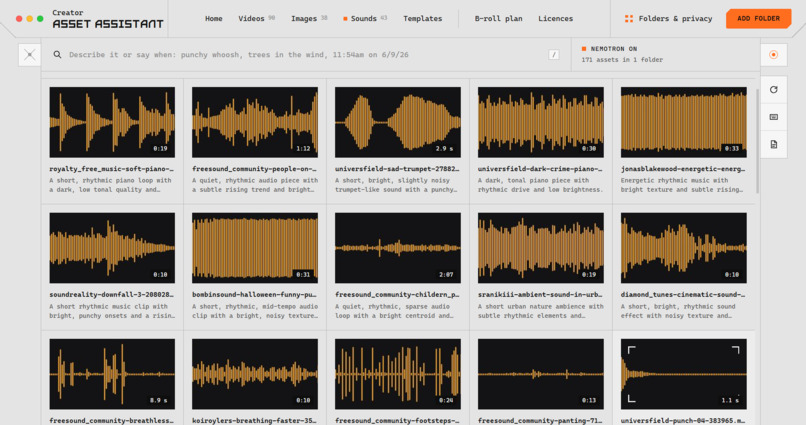This screenshot has width=806, height=425.
Task: Click file name soundreality-downfall-3-208028
Action: pos(112,294)
